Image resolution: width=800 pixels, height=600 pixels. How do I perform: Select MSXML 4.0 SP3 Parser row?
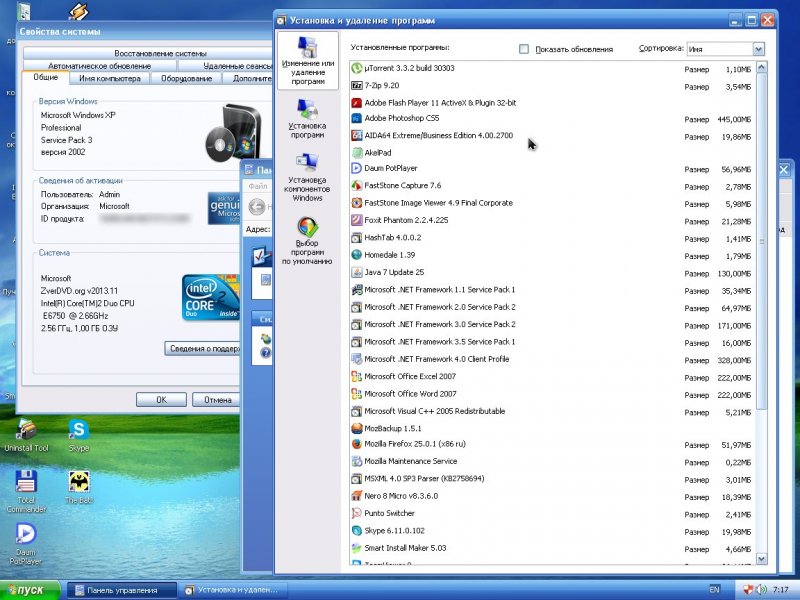point(553,479)
